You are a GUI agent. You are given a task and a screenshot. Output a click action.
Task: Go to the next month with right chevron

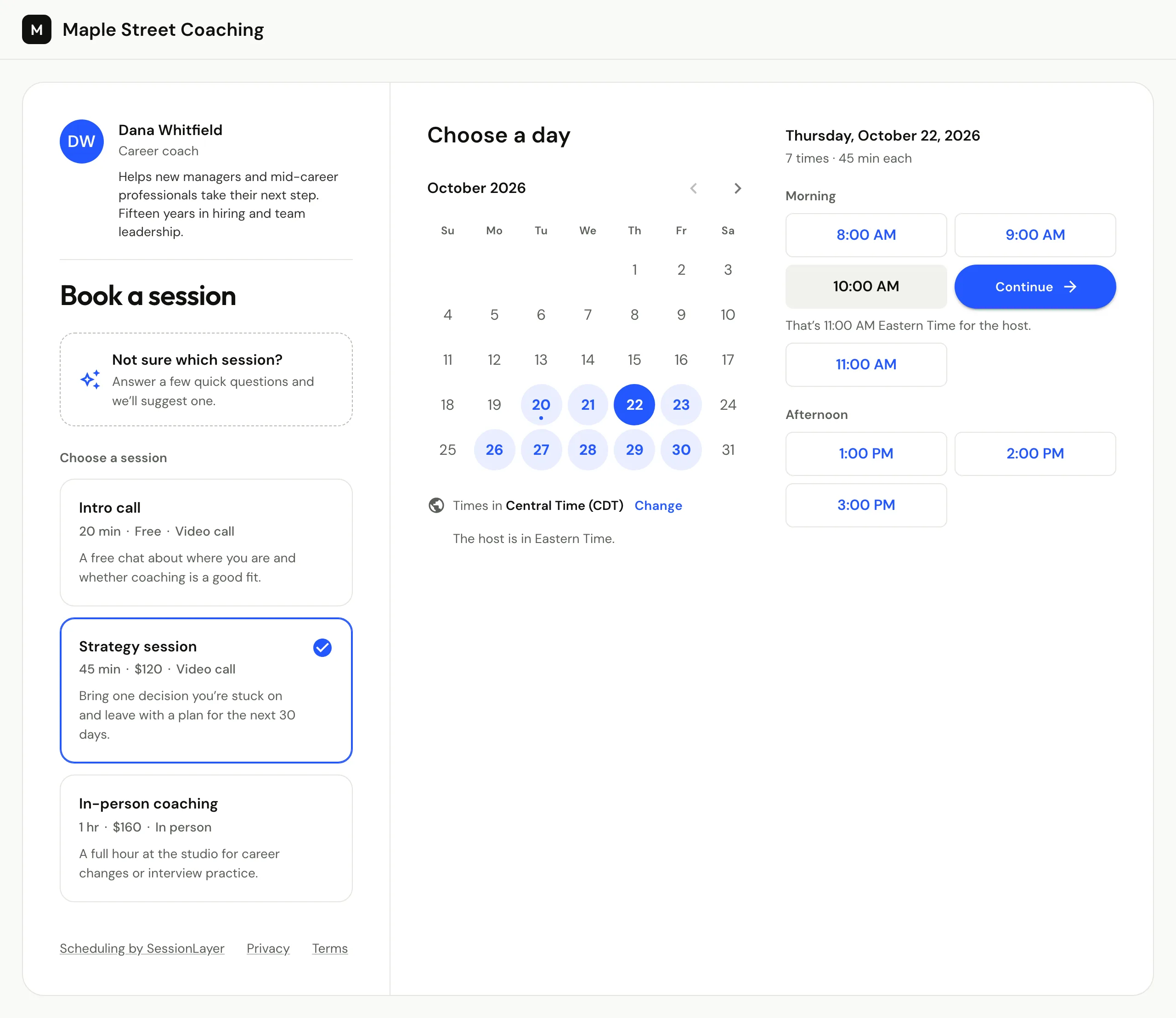click(x=737, y=188)
